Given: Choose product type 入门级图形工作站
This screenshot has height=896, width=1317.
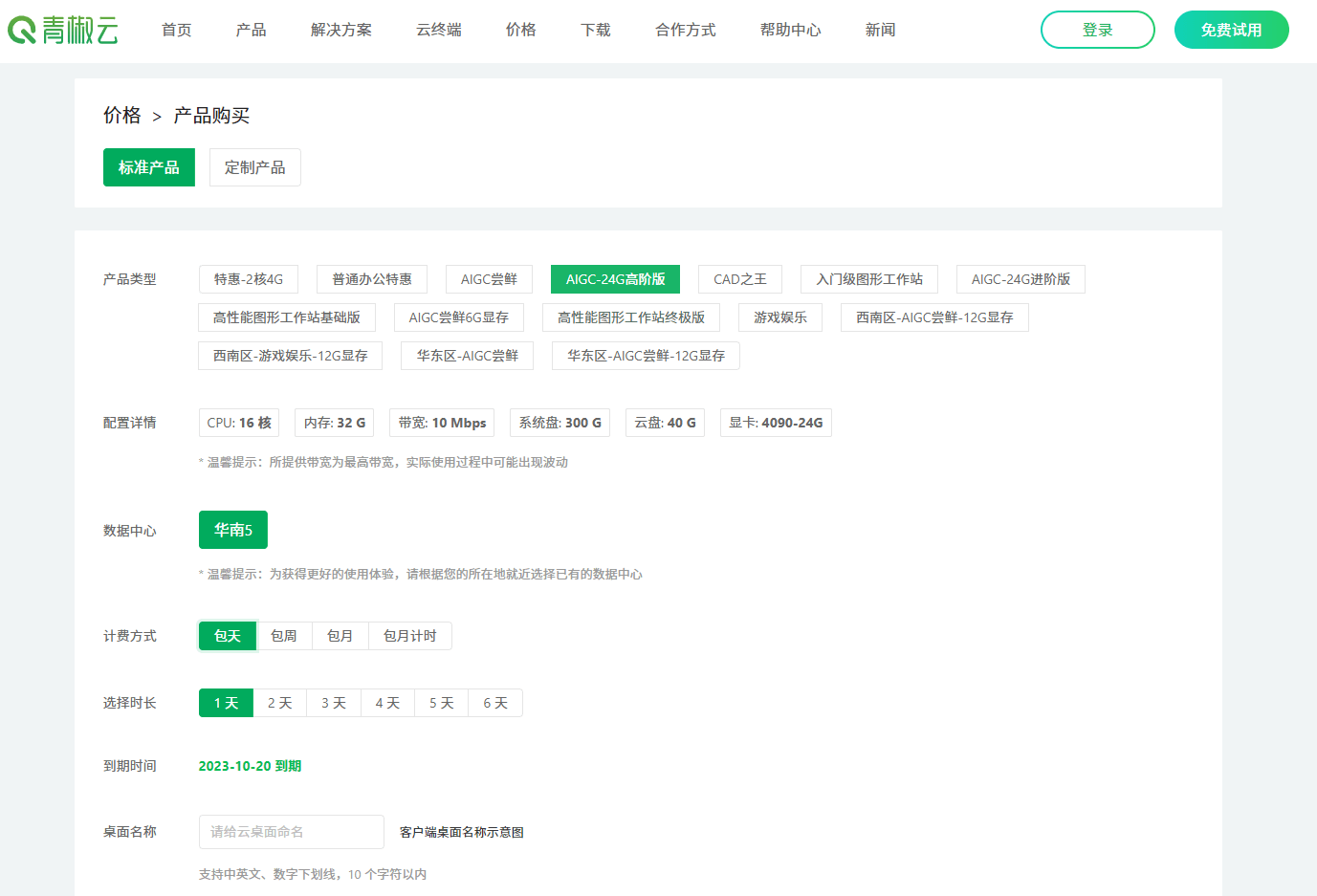Looking at the screenshot, I should click(x=869, y=279).
